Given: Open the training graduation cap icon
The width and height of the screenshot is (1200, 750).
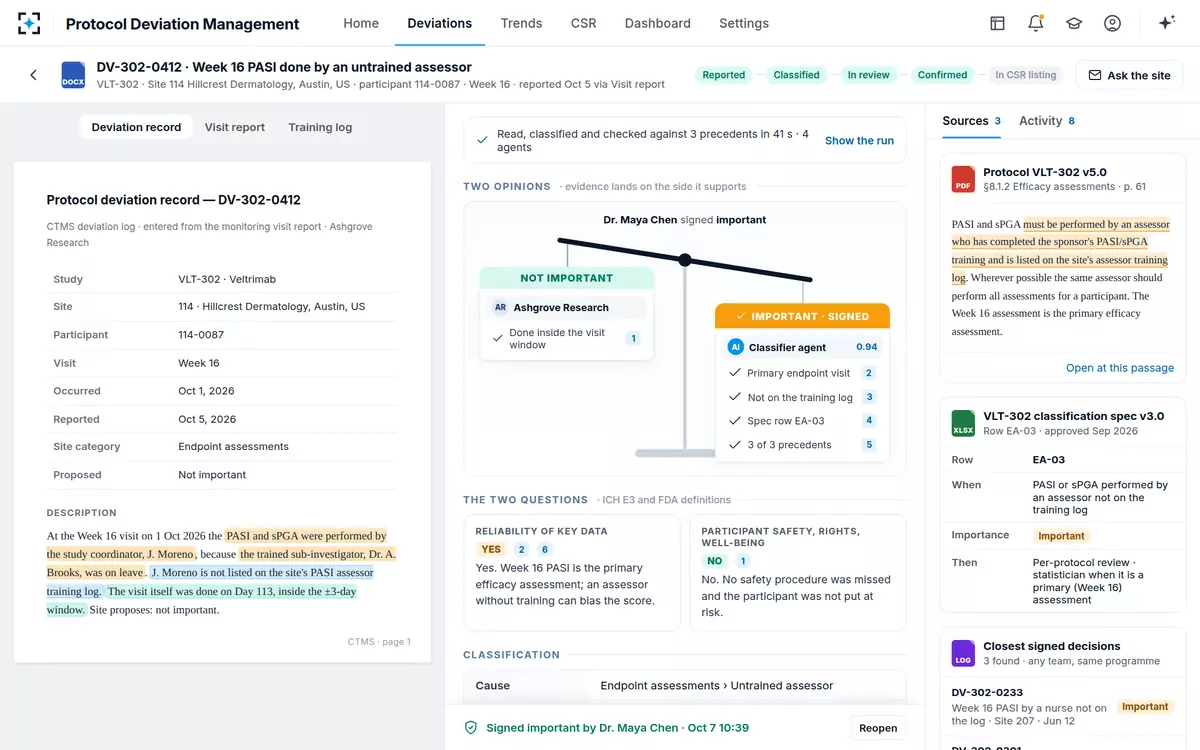Looking at the screenshot, I should click(x=1074, y=23).
